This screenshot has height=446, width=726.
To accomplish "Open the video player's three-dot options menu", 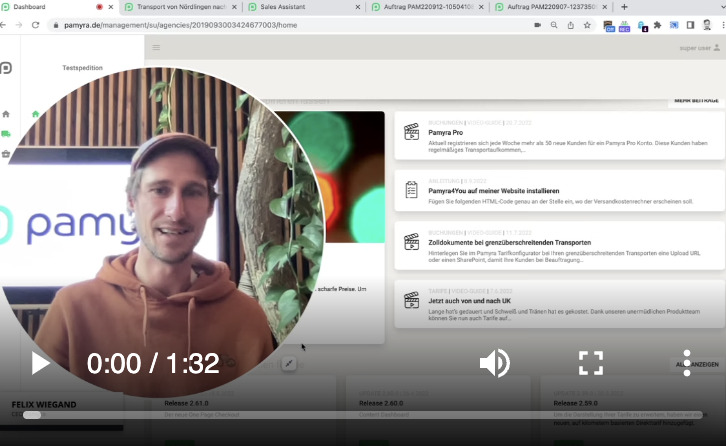I will pyautogui.click(x=687, y=363).
